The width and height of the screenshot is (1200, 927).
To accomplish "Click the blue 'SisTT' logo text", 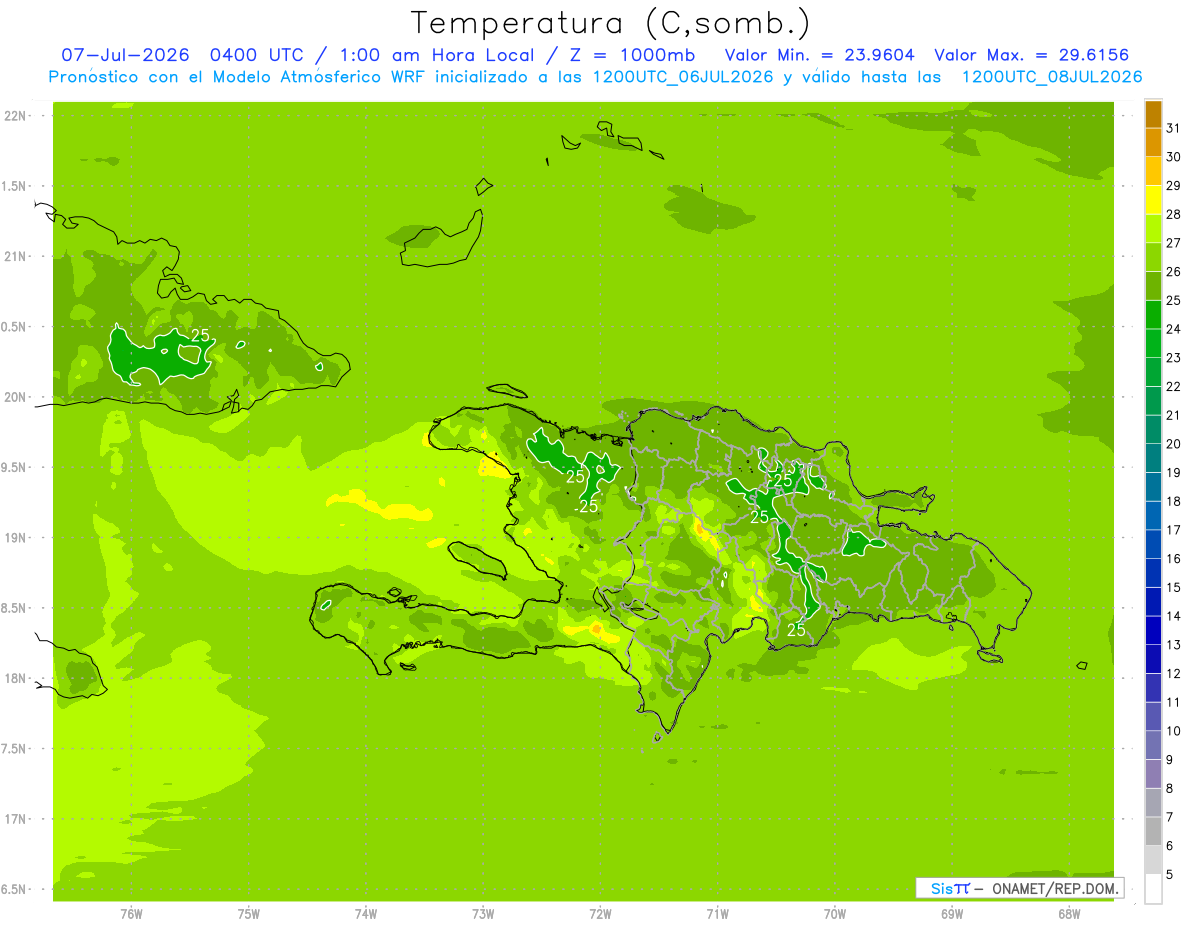I will click(949, 888).
